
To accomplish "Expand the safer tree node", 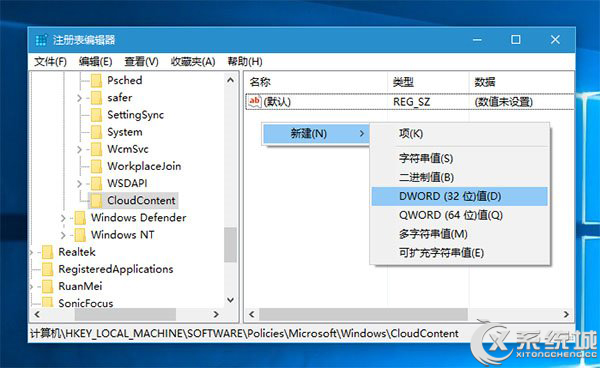I will tap(79, 98).
